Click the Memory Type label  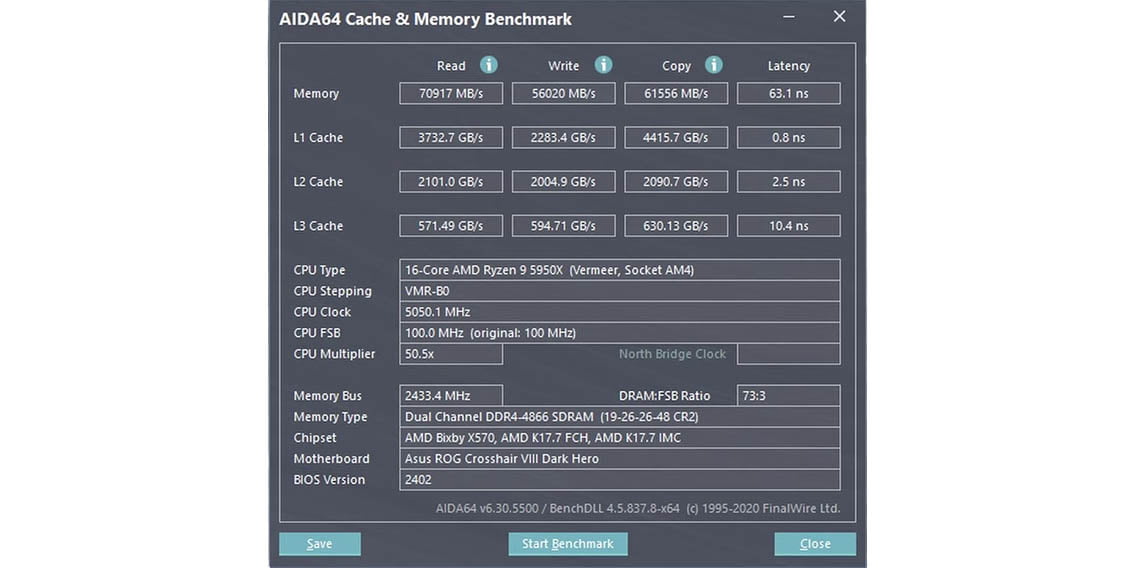[330, 417]
